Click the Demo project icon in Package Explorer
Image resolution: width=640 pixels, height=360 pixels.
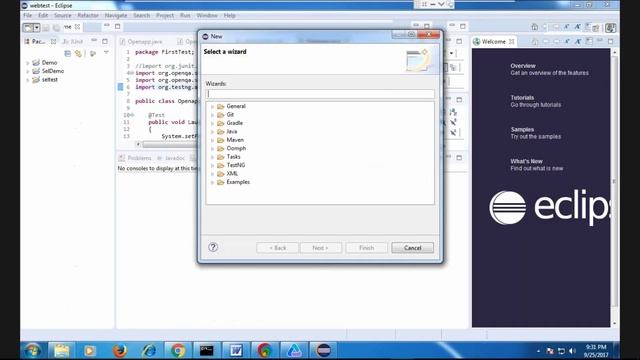click(x=36, y=62)
